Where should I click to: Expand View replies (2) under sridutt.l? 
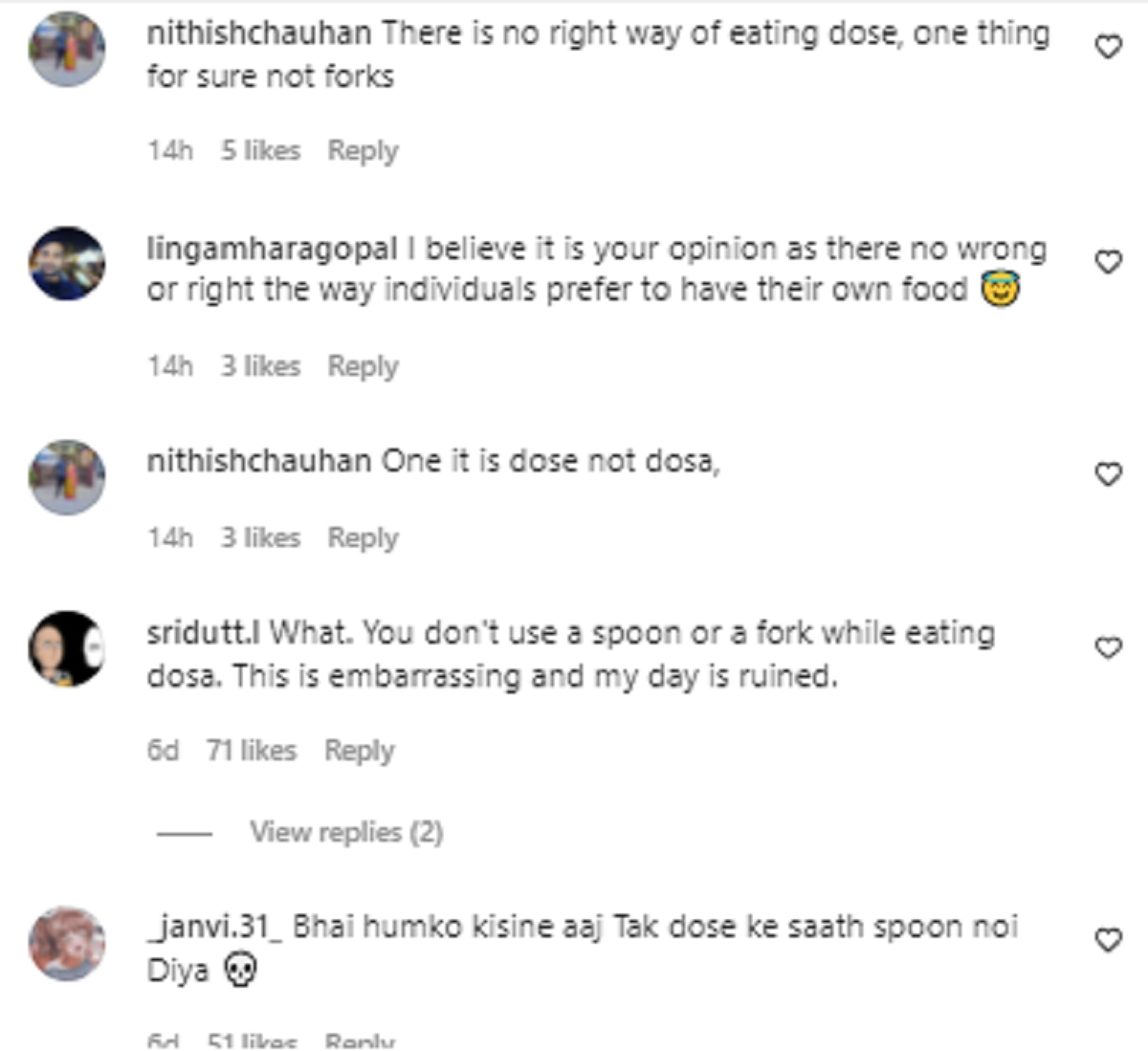click(345, 832)
